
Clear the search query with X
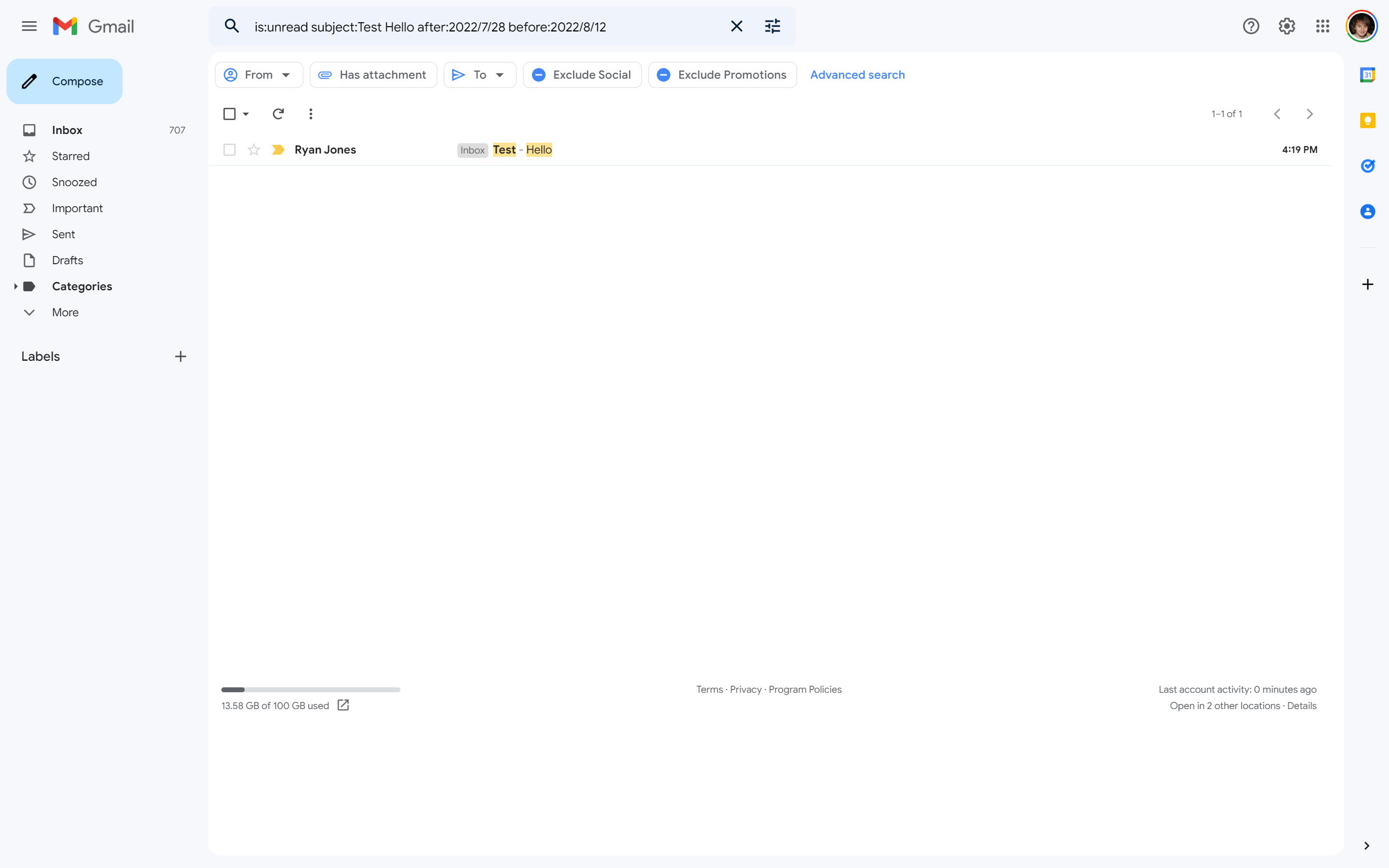(736, 27)
